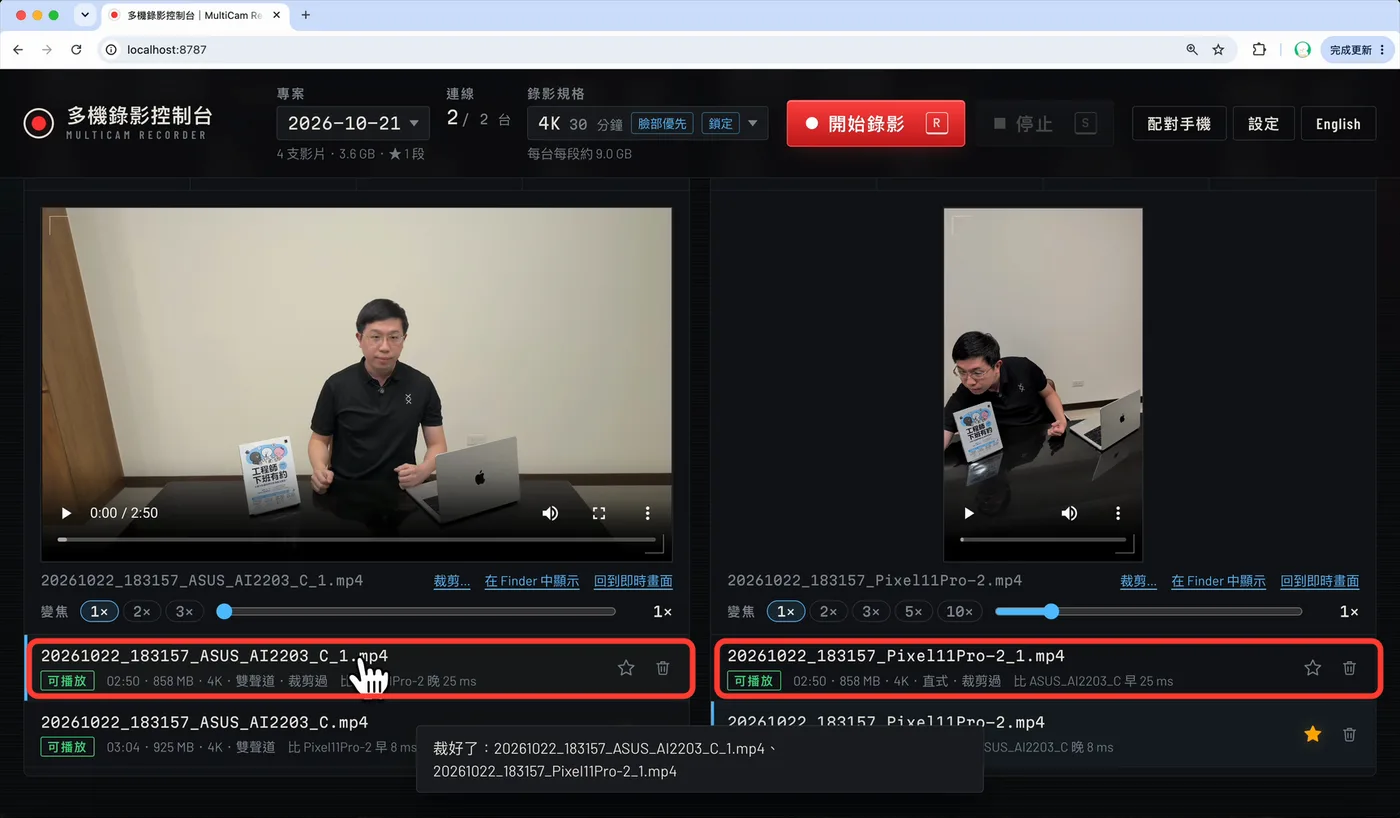1400x818 pixels.
Task: Select 10× zoom for Pixel camera
Action: pos(960,611)
